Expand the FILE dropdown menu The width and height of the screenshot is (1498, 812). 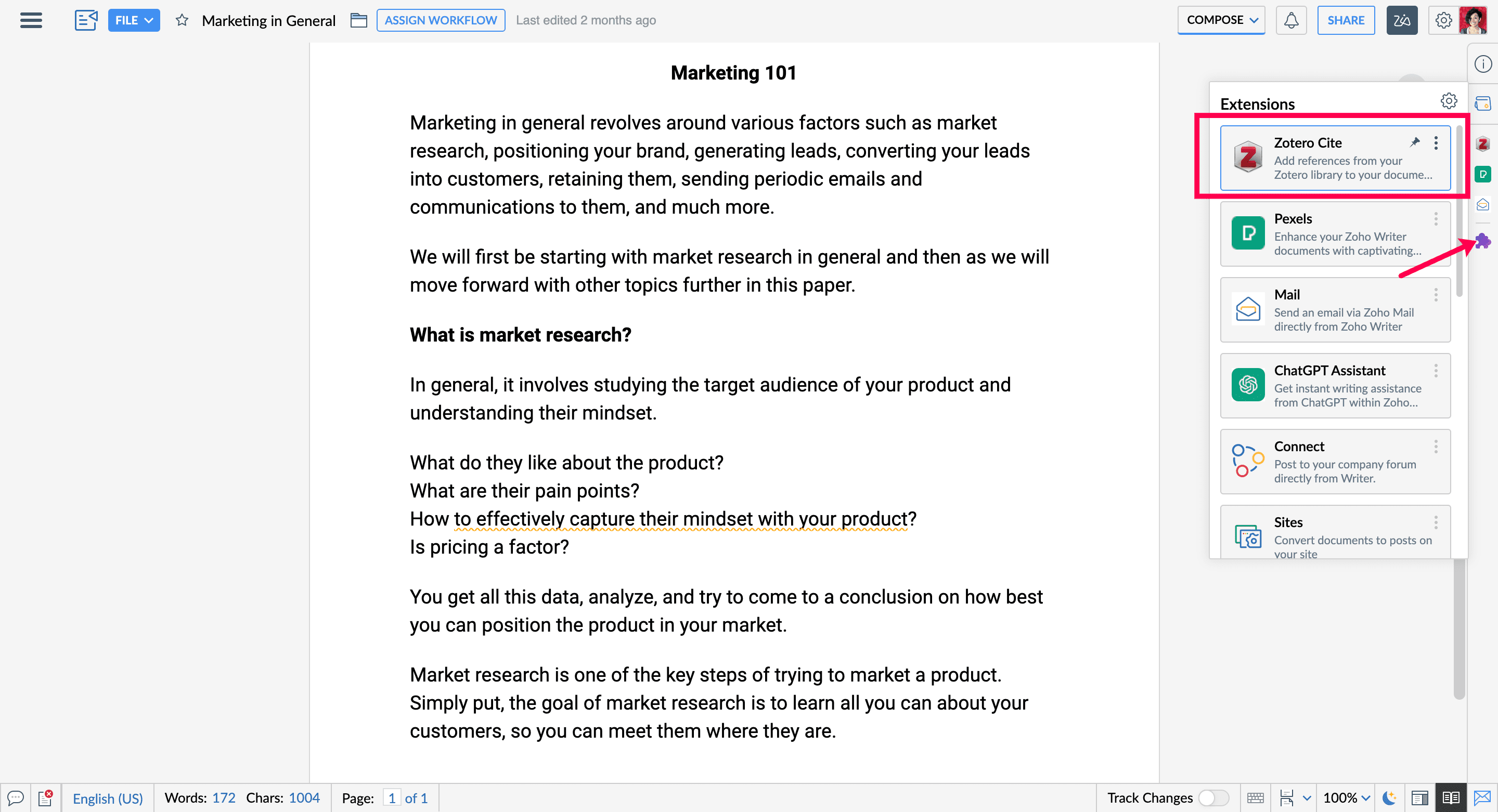click(133, 20)
